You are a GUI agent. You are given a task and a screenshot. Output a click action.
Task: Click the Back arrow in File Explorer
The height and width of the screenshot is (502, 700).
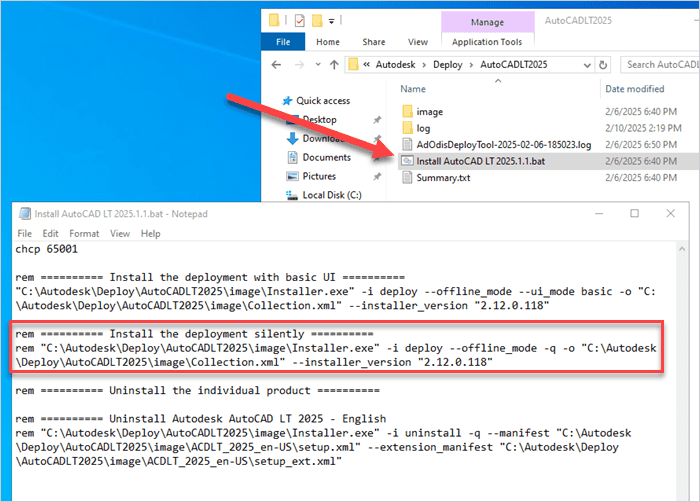[276, 65]
